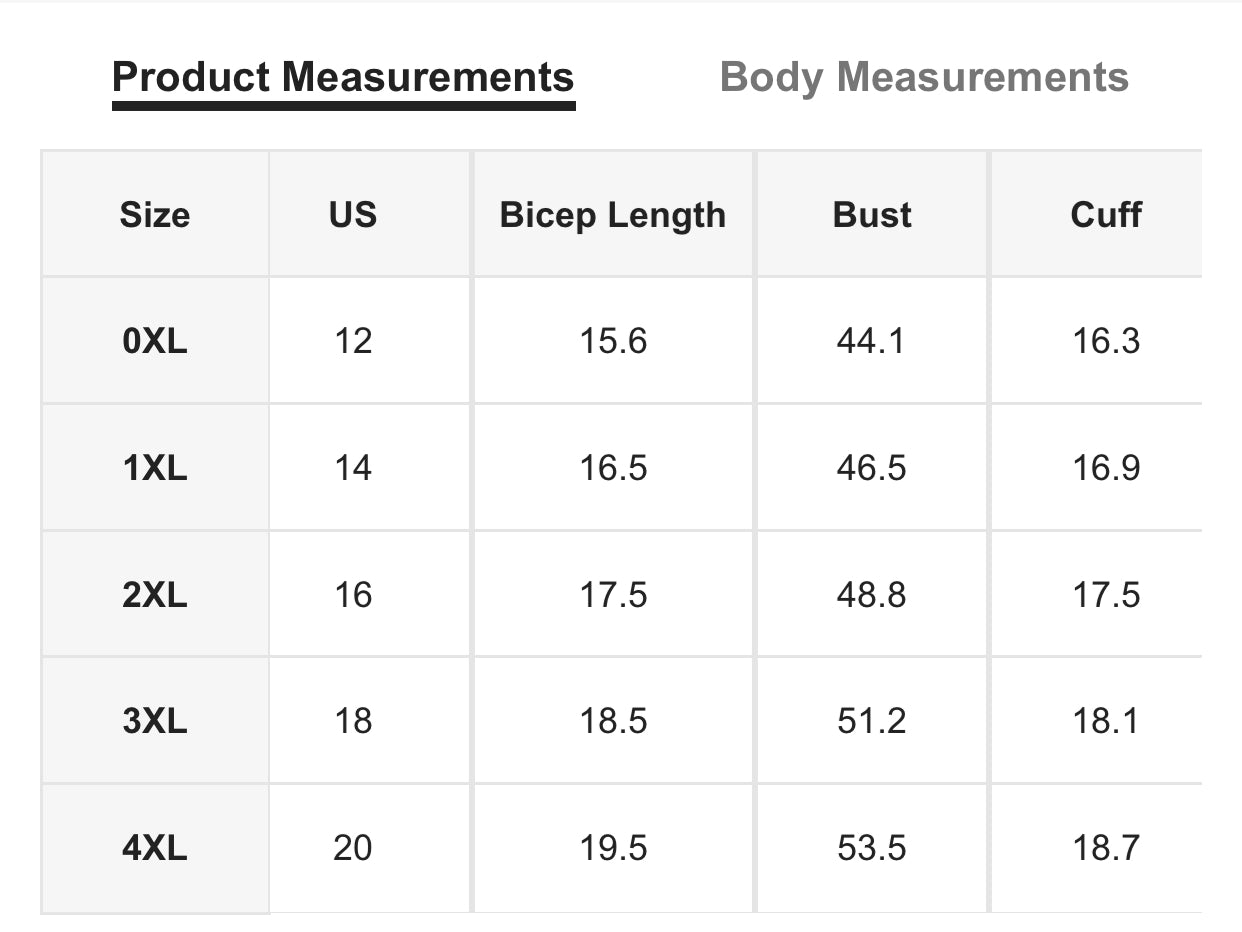This screenshot has height=932, width=1242.
Task: Select the 4XL size row label
Action: point(155,848)
